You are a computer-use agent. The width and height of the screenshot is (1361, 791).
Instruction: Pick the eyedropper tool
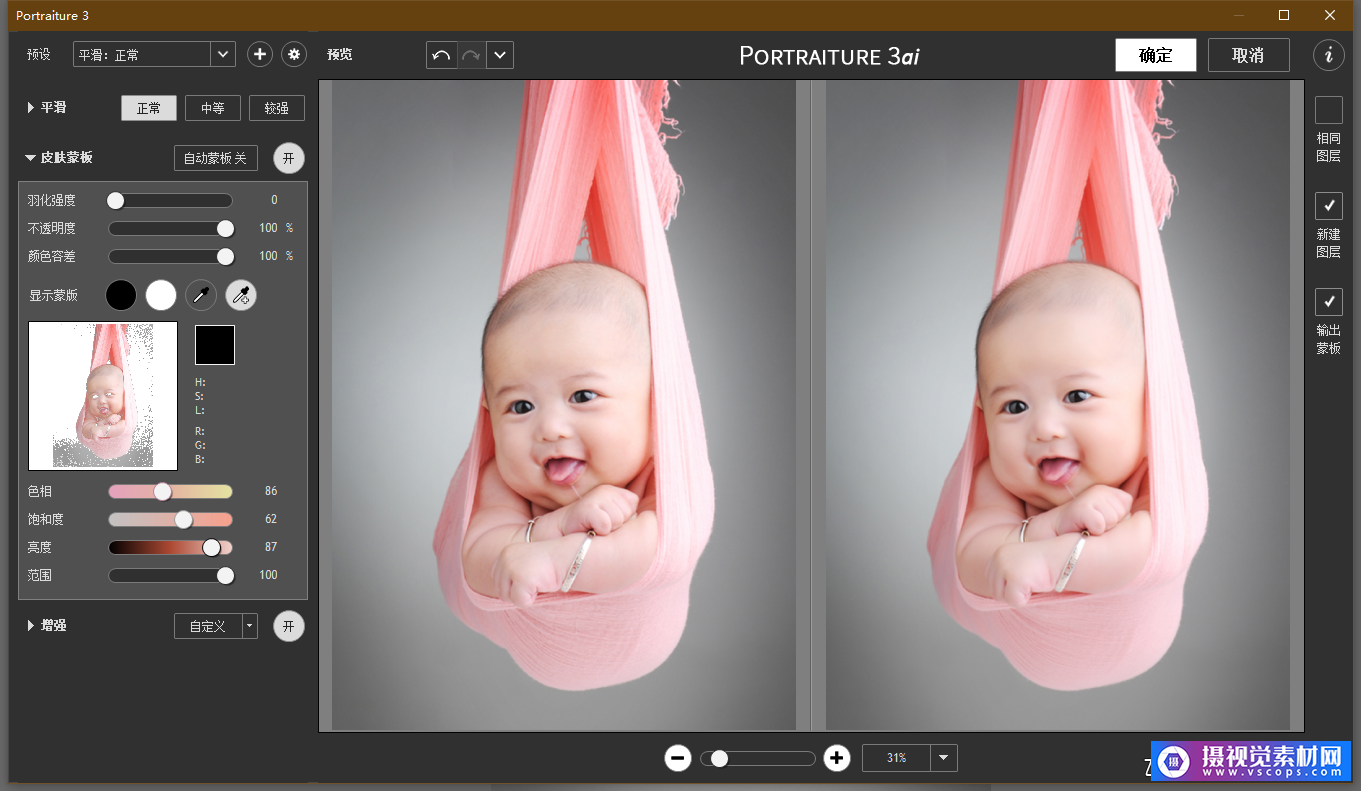tap(201, 295)
